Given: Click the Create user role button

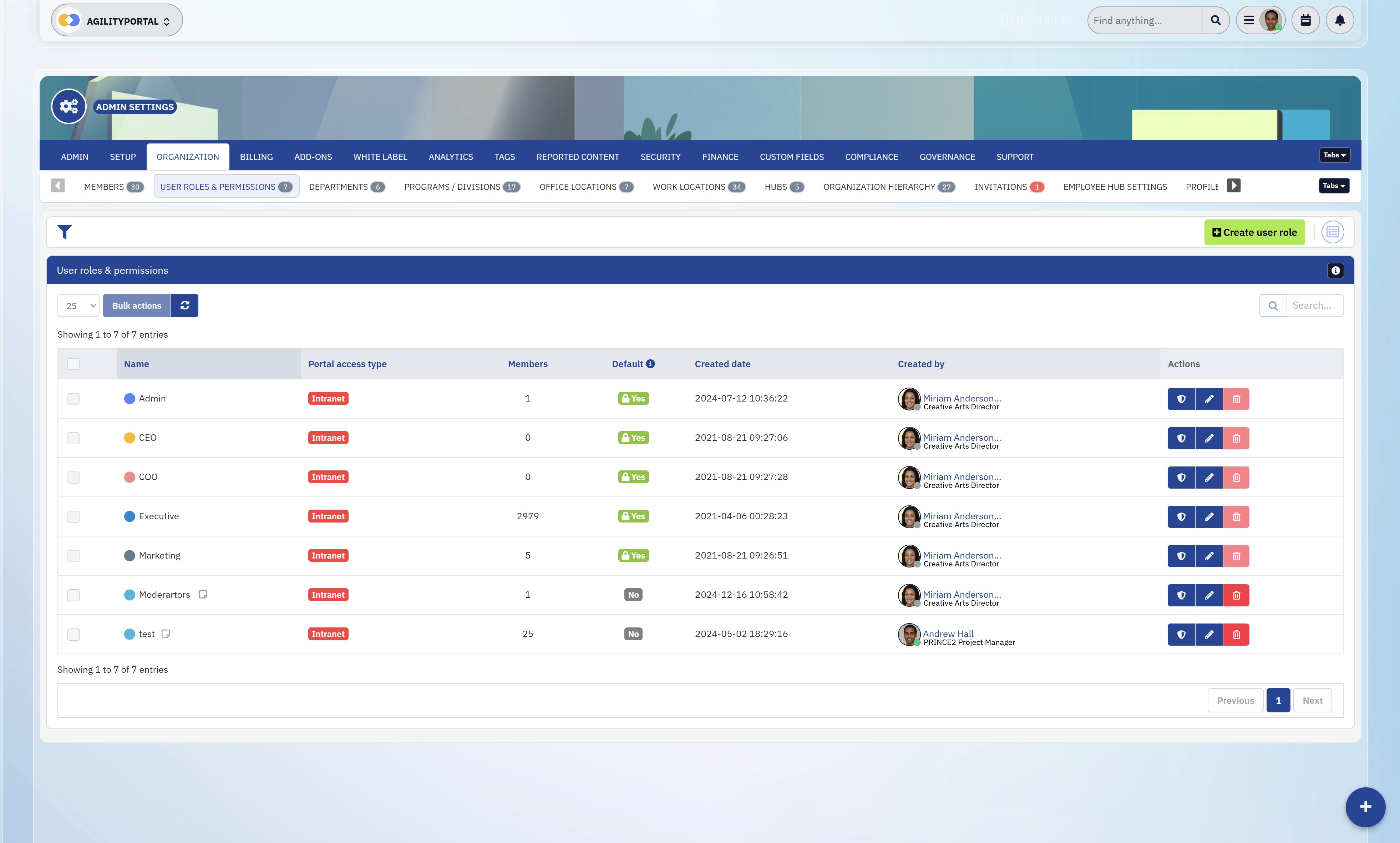Looking at the screenshot, I should click(1254, 232).
